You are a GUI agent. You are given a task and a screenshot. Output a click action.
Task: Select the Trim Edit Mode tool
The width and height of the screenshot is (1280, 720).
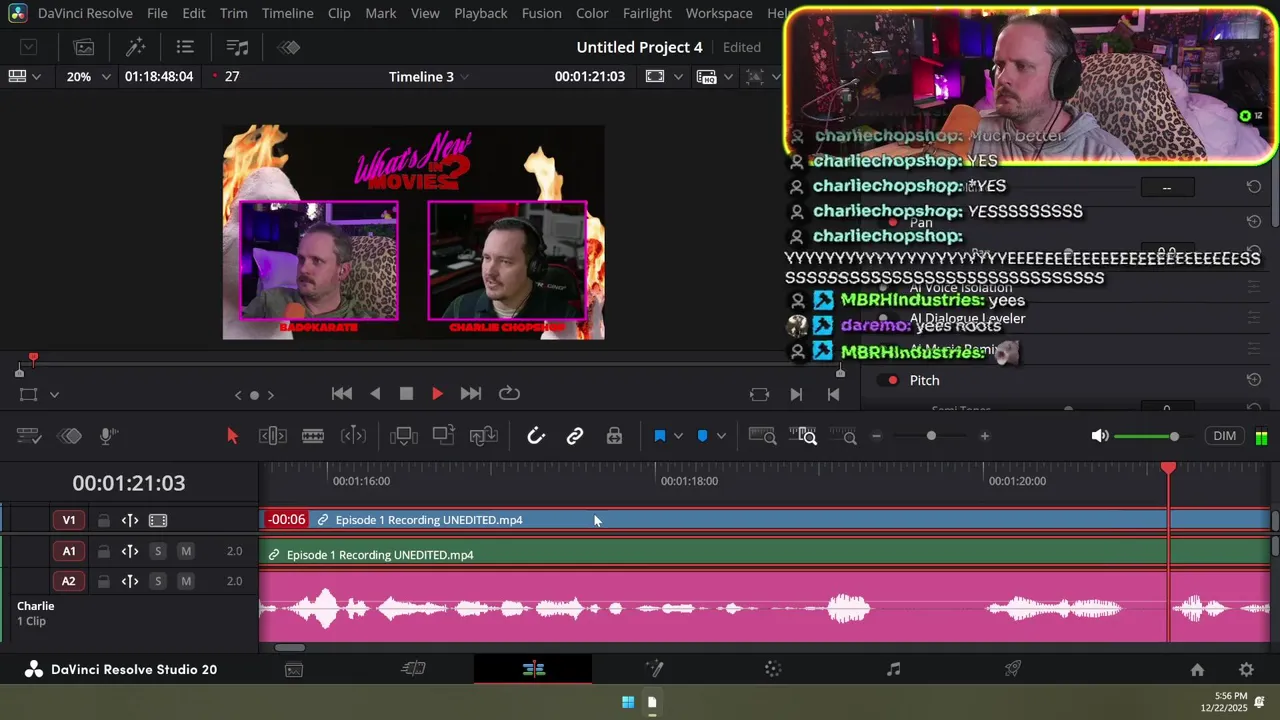pos(273,436)
